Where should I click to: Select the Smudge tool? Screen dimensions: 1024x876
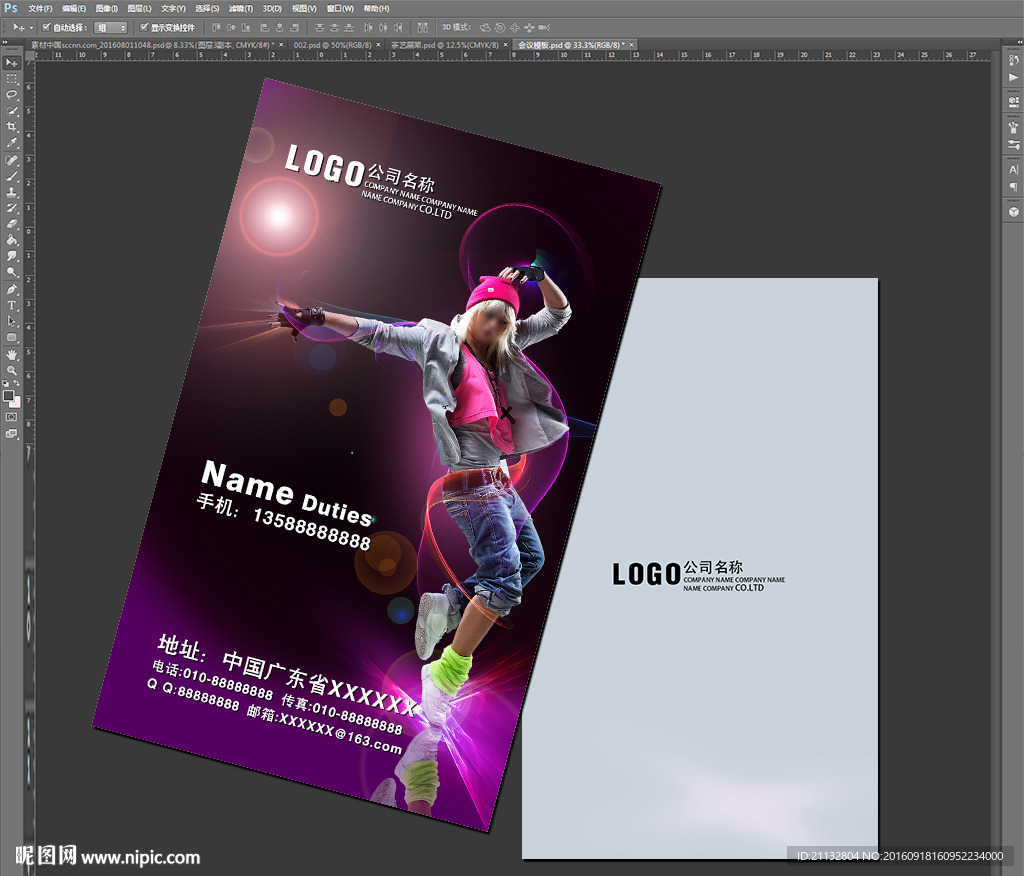[x=12, y=256]
